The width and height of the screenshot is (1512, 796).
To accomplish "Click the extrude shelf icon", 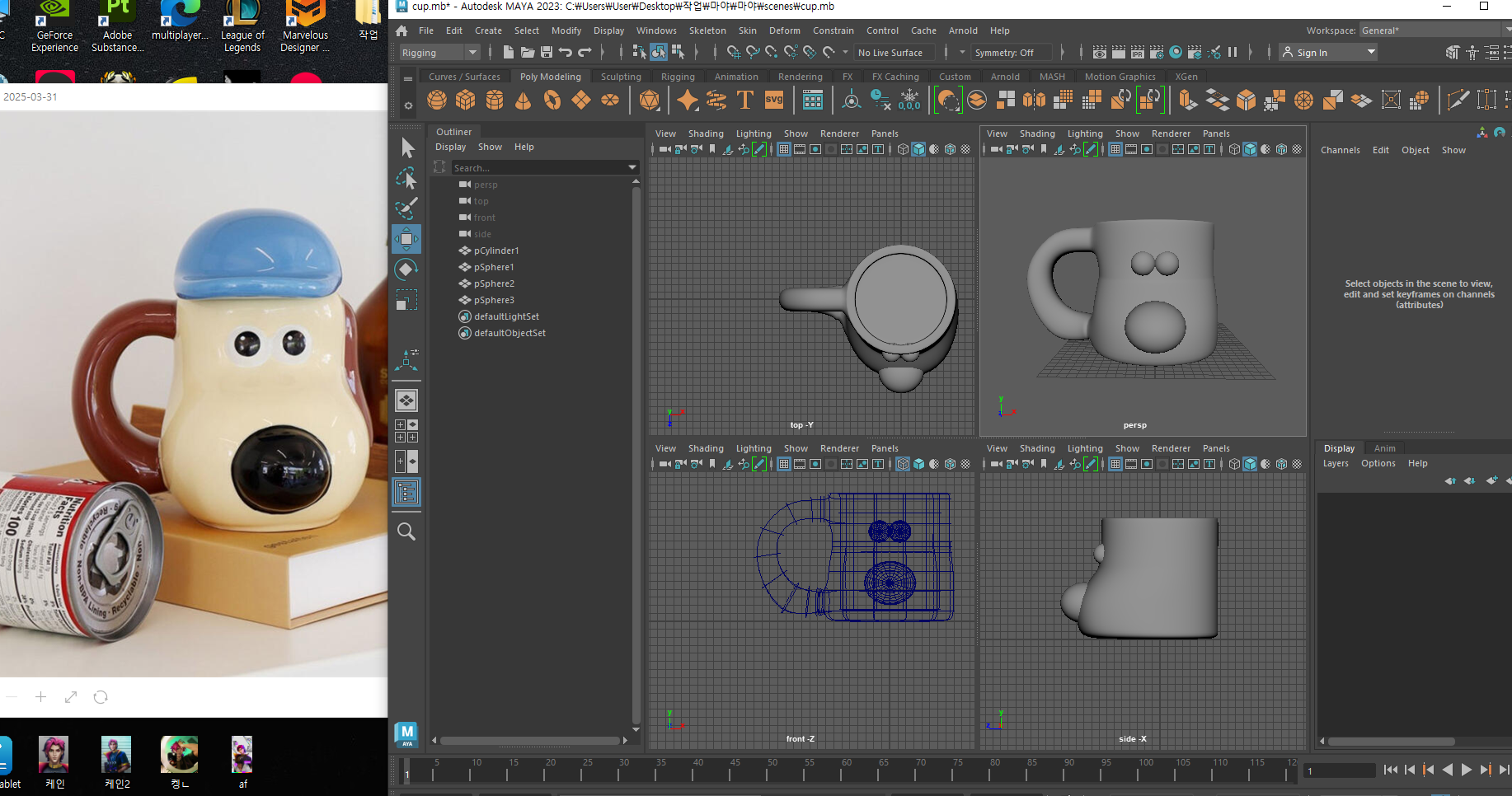I will point(1187,101).
